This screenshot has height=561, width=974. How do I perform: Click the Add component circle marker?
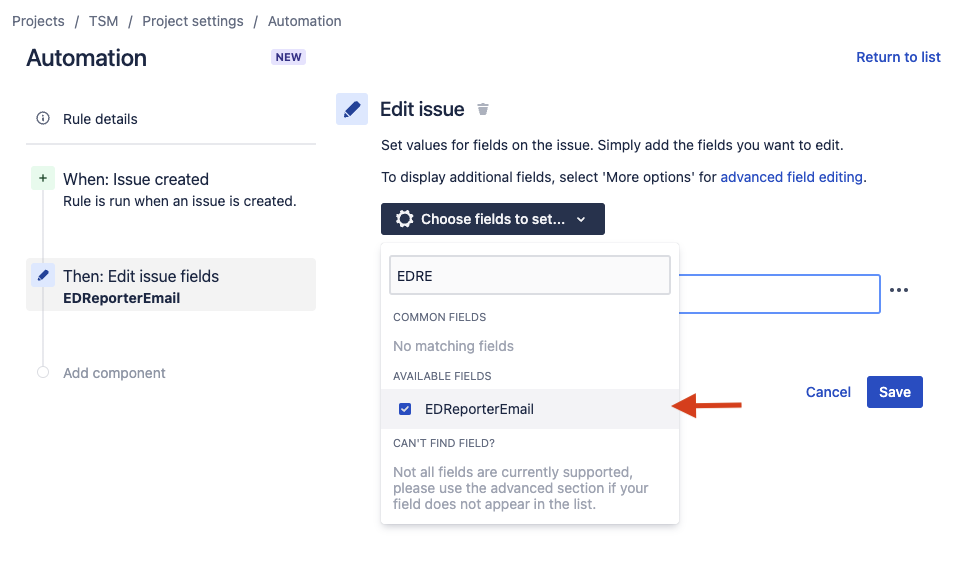tap(43, 373)
